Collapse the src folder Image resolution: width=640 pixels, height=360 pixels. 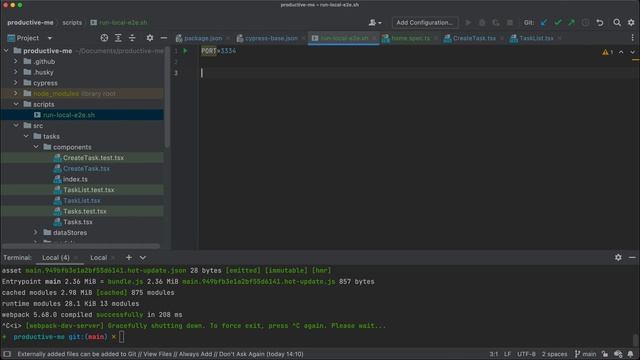tap(16, 125)
